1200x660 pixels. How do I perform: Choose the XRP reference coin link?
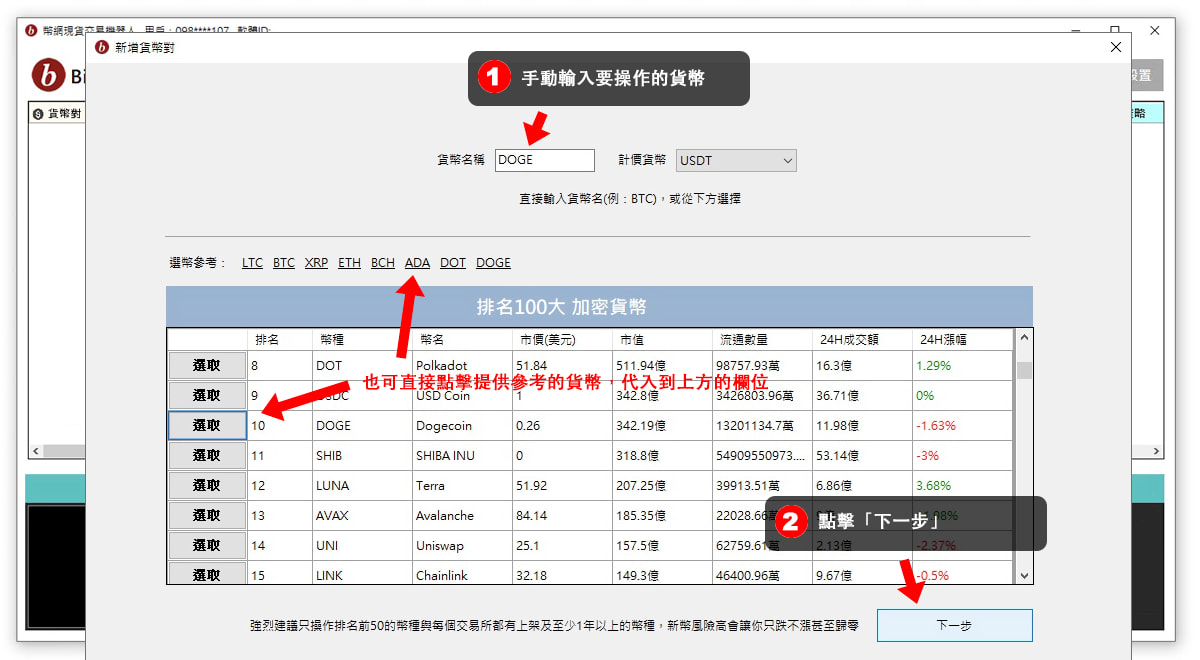[316, 263]
